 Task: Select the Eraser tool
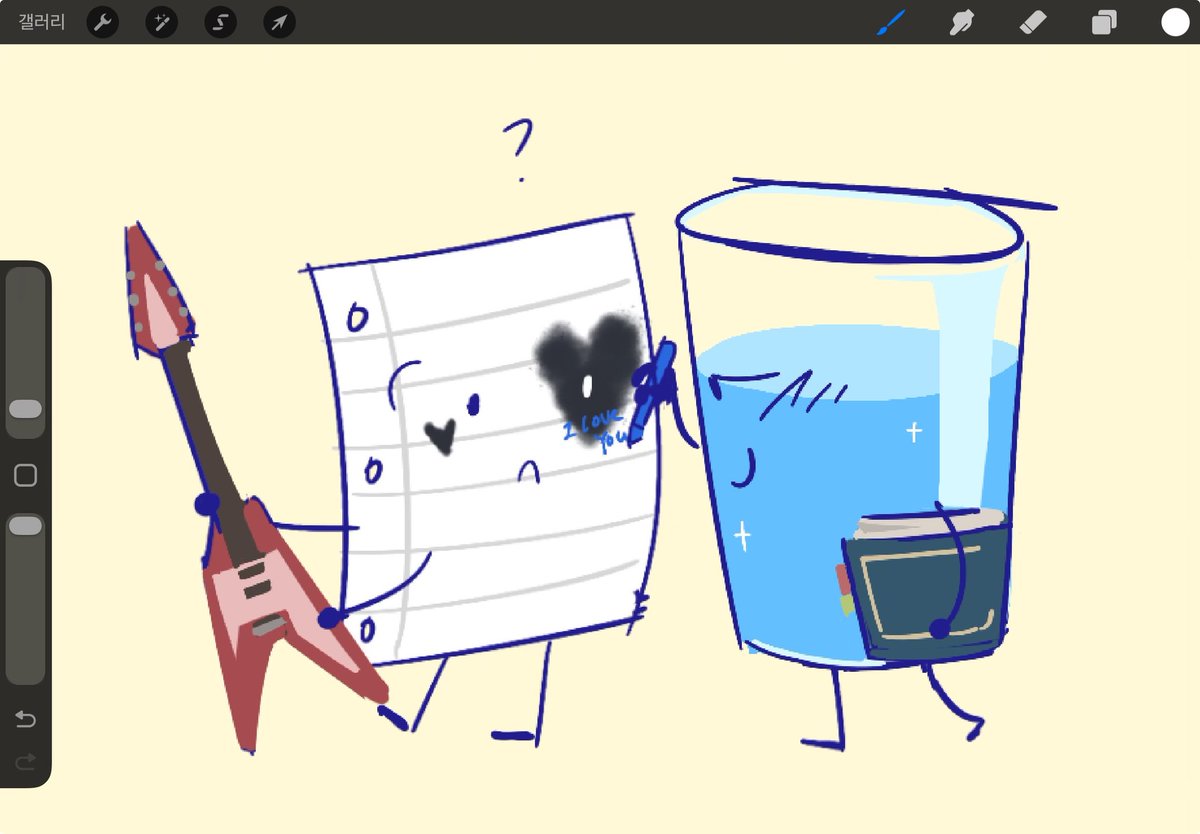[1032, 22]
